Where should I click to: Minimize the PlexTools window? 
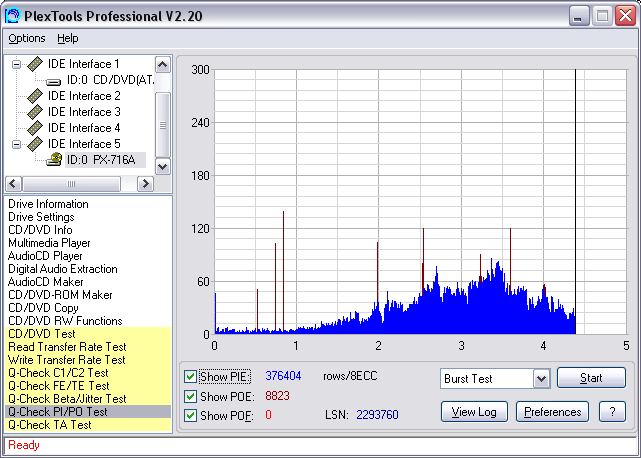pos(579,16)
